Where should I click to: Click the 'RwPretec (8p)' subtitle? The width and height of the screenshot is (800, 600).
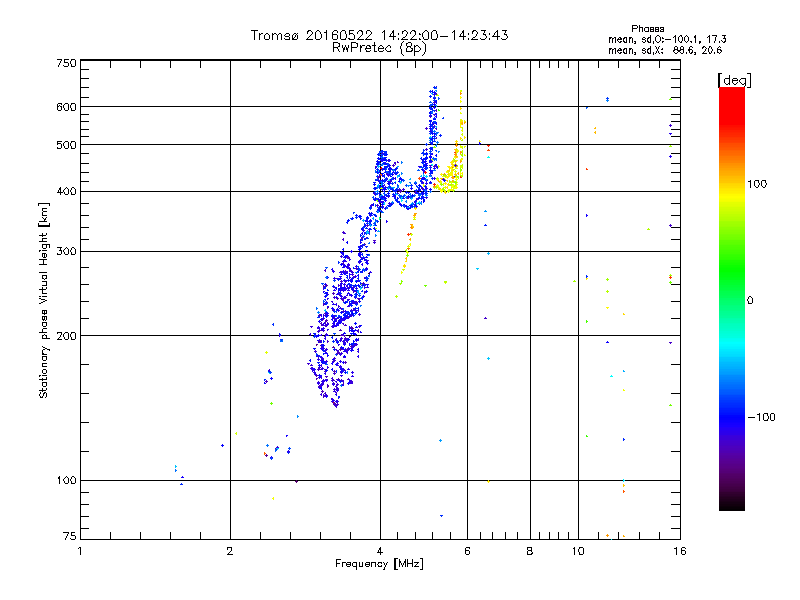379,48
